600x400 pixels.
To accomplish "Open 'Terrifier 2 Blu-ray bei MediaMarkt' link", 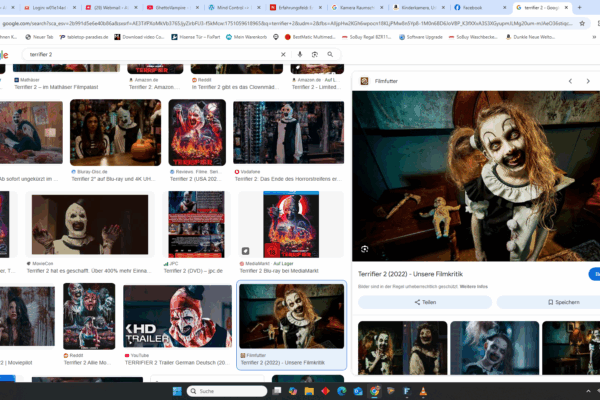I will pyautogui.click(x=279, y=271).
